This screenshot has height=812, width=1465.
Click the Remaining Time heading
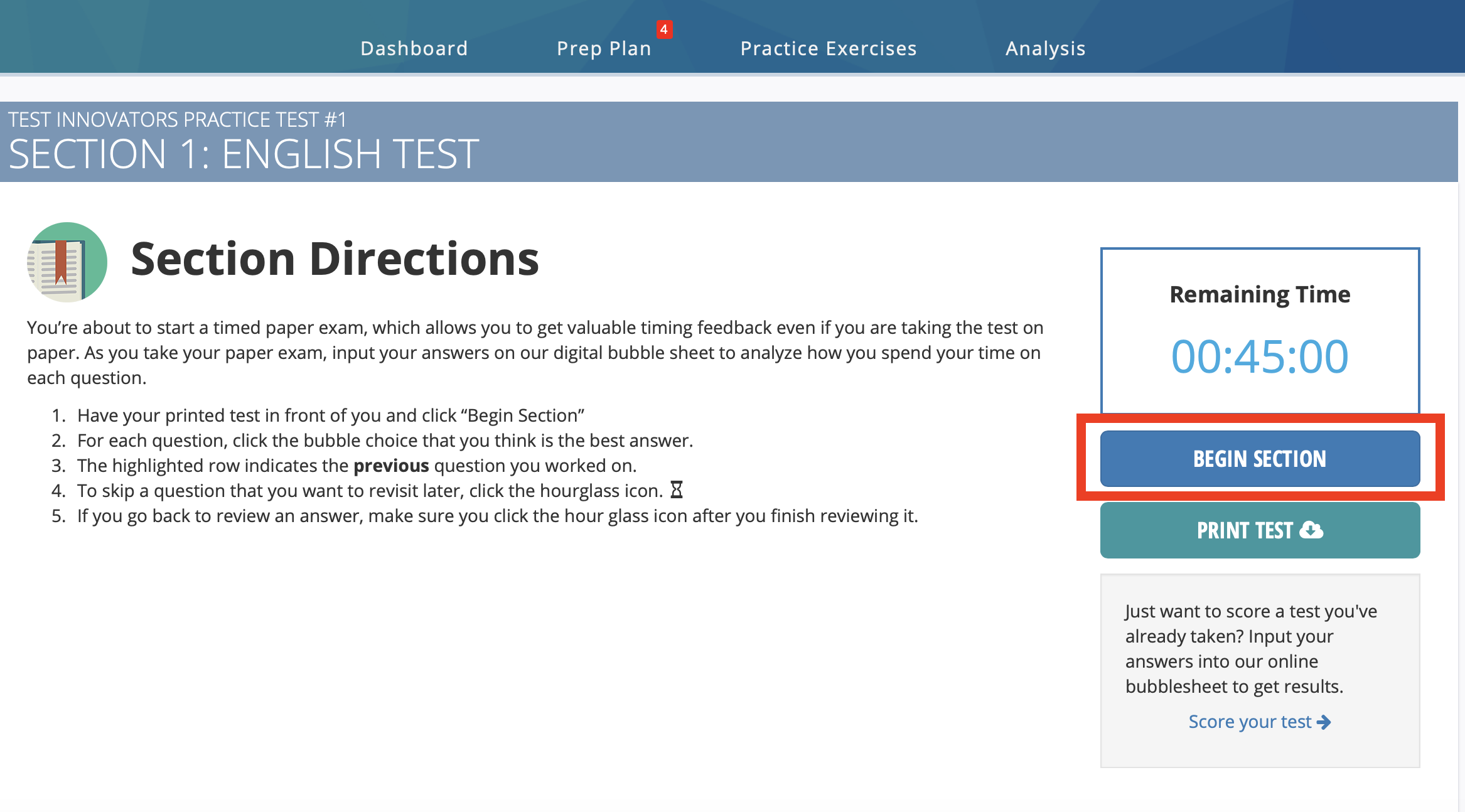(1260, 294)
